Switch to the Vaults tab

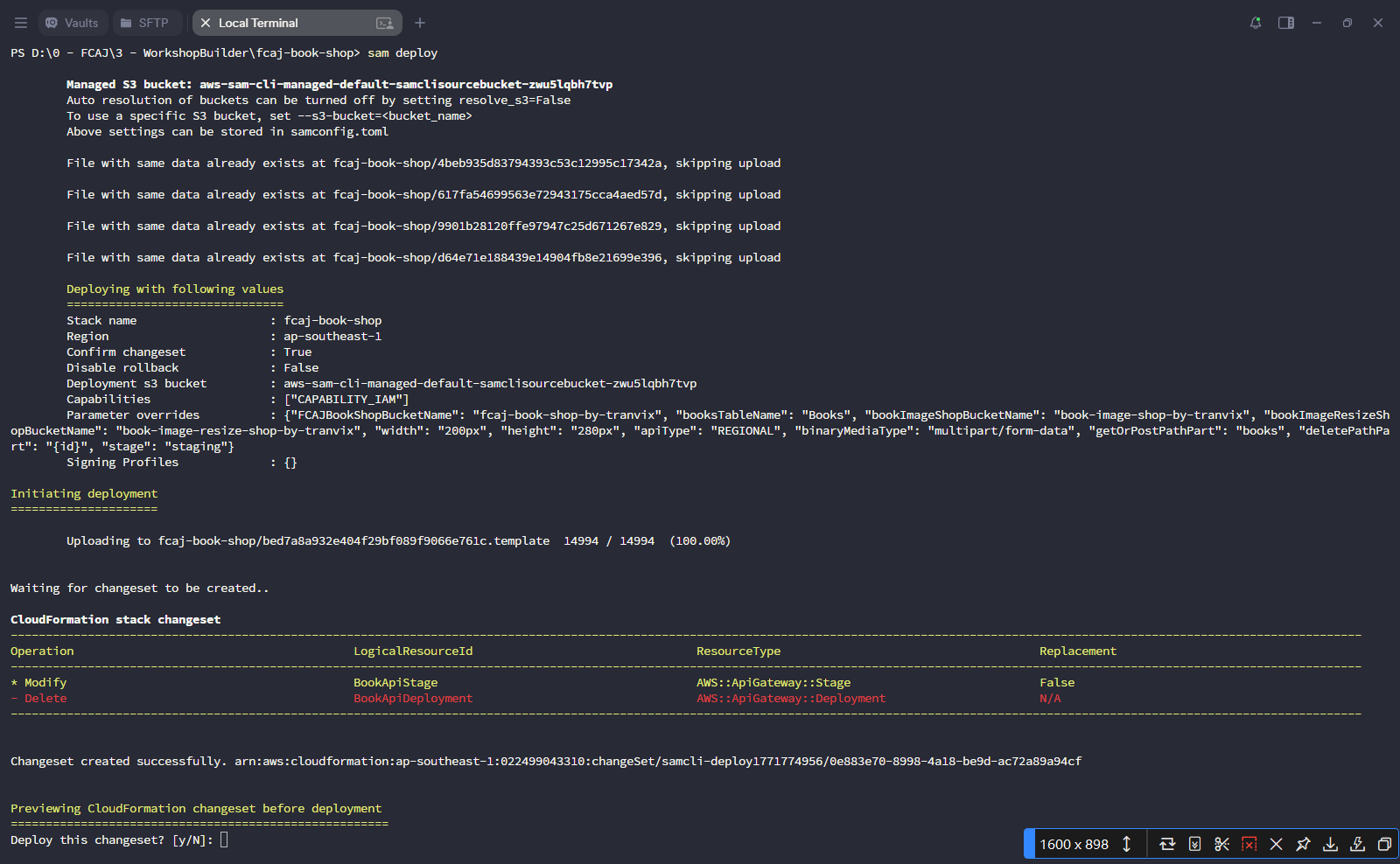[72, 23]
